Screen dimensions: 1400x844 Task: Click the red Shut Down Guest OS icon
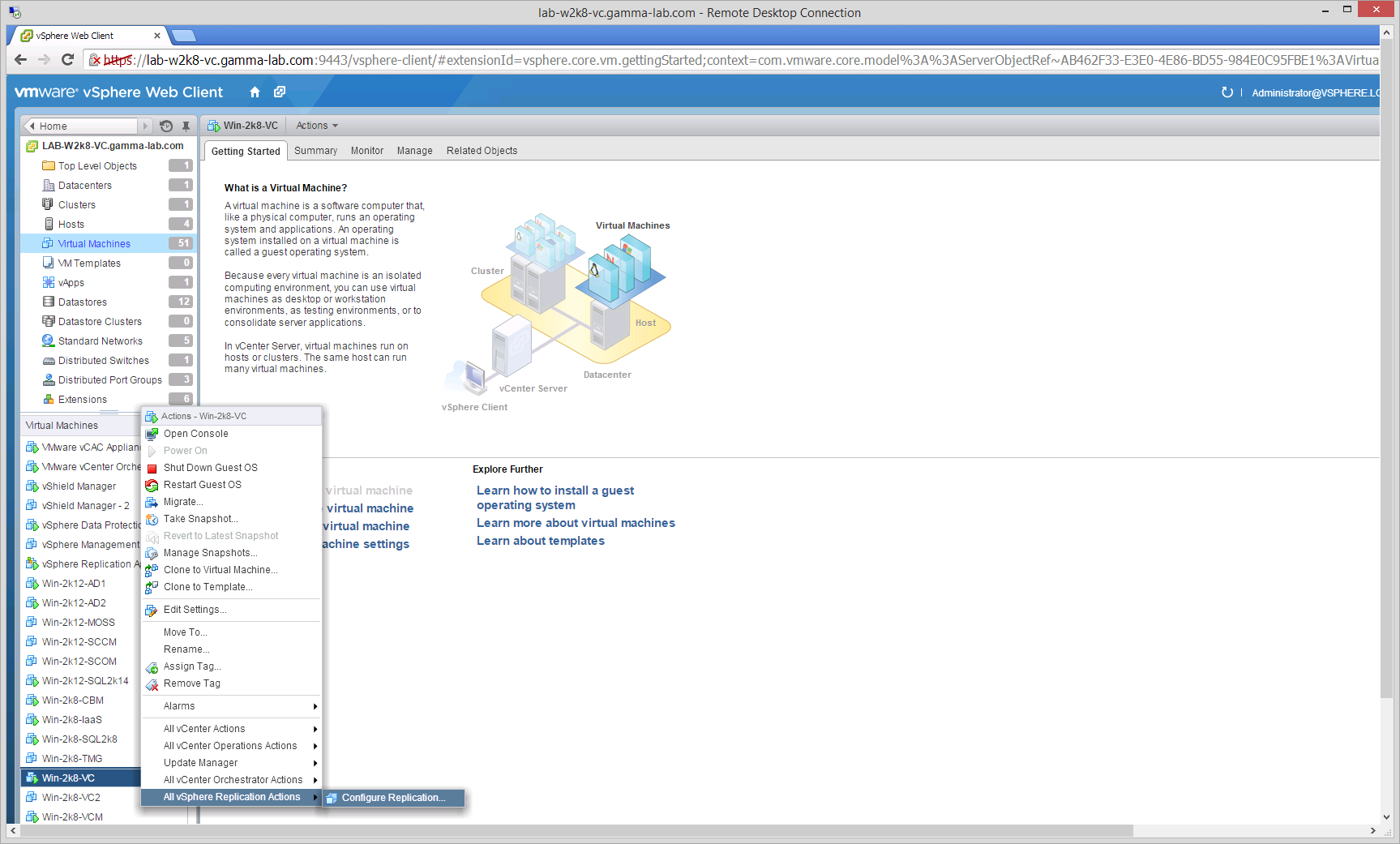click(152, 468)
